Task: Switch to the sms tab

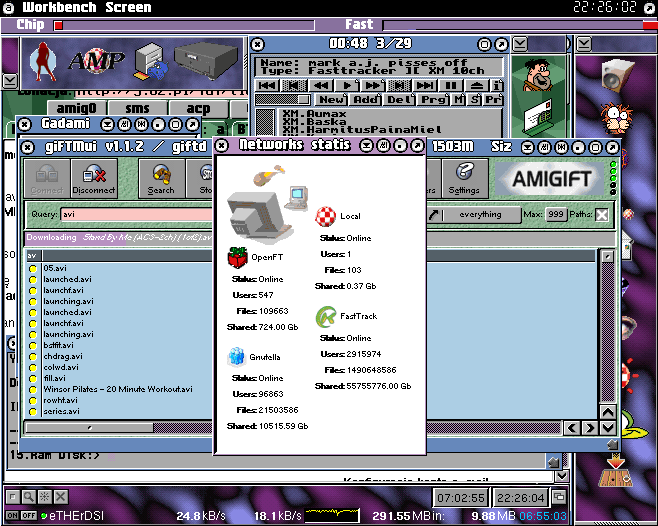Action: [x=137, y=108]
